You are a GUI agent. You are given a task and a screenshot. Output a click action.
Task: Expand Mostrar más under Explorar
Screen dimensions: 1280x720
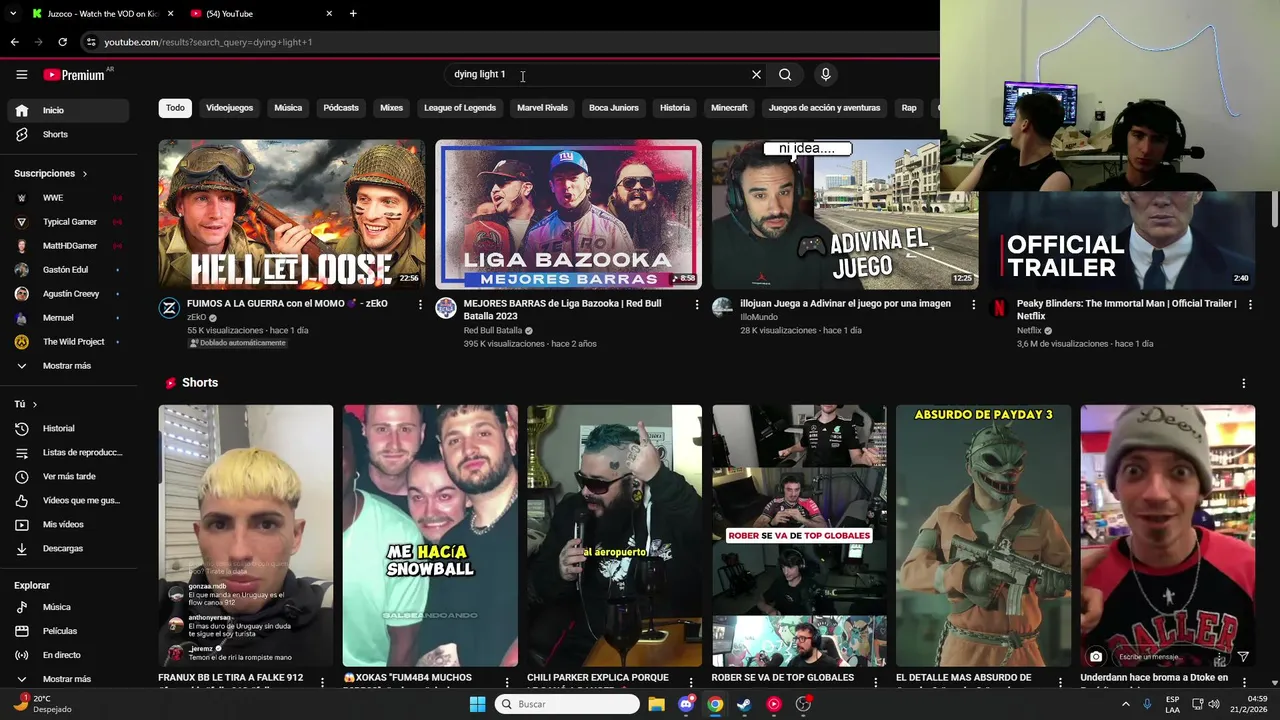68,679
